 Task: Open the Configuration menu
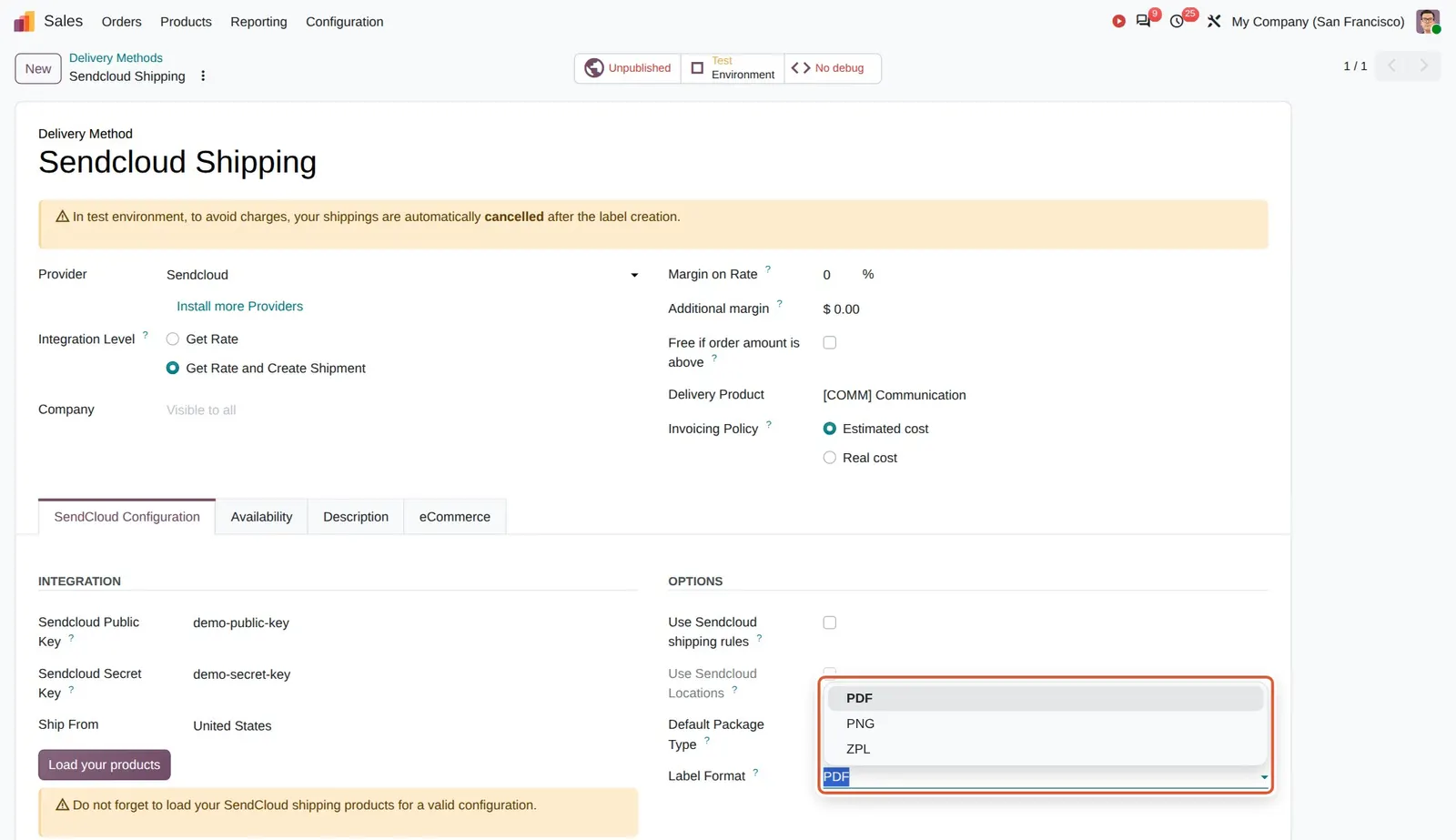344,22
